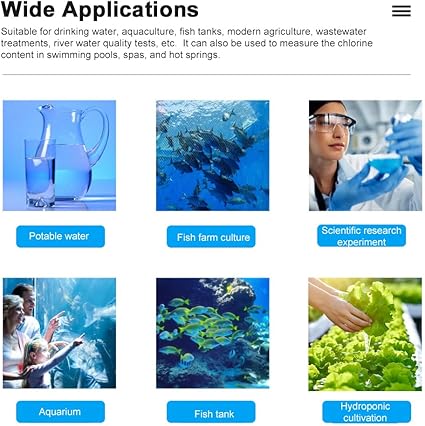The width and height of the screenshot is (425, 426).
Task: Open the hydroponic lettuce image
Action: click(x=365, y=334)
